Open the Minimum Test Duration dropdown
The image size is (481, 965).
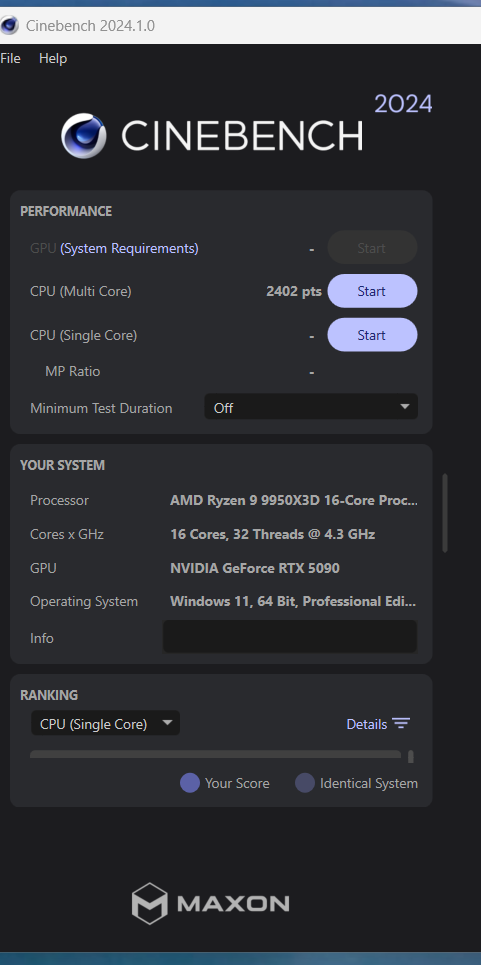coord(311,407)
